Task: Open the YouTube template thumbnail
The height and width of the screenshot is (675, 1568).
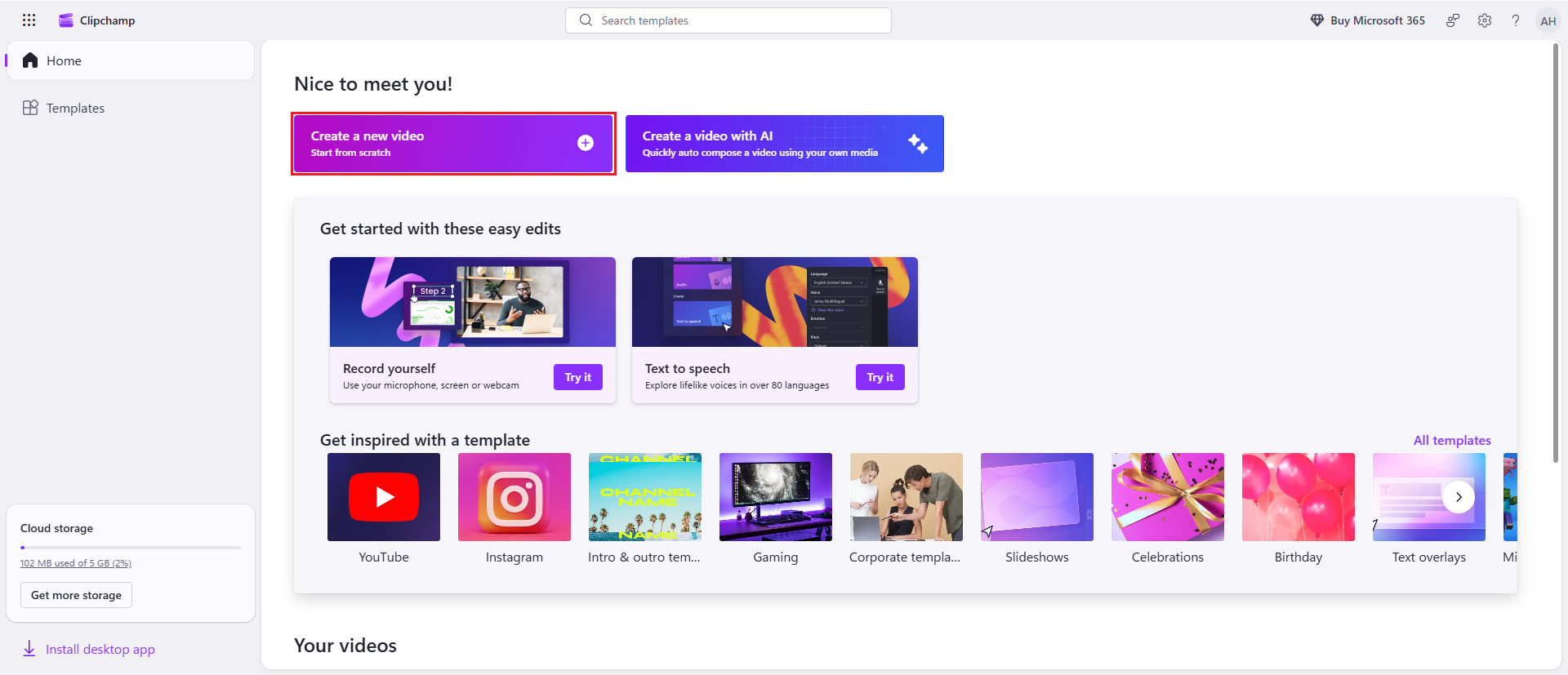Action: click(384, 497)
